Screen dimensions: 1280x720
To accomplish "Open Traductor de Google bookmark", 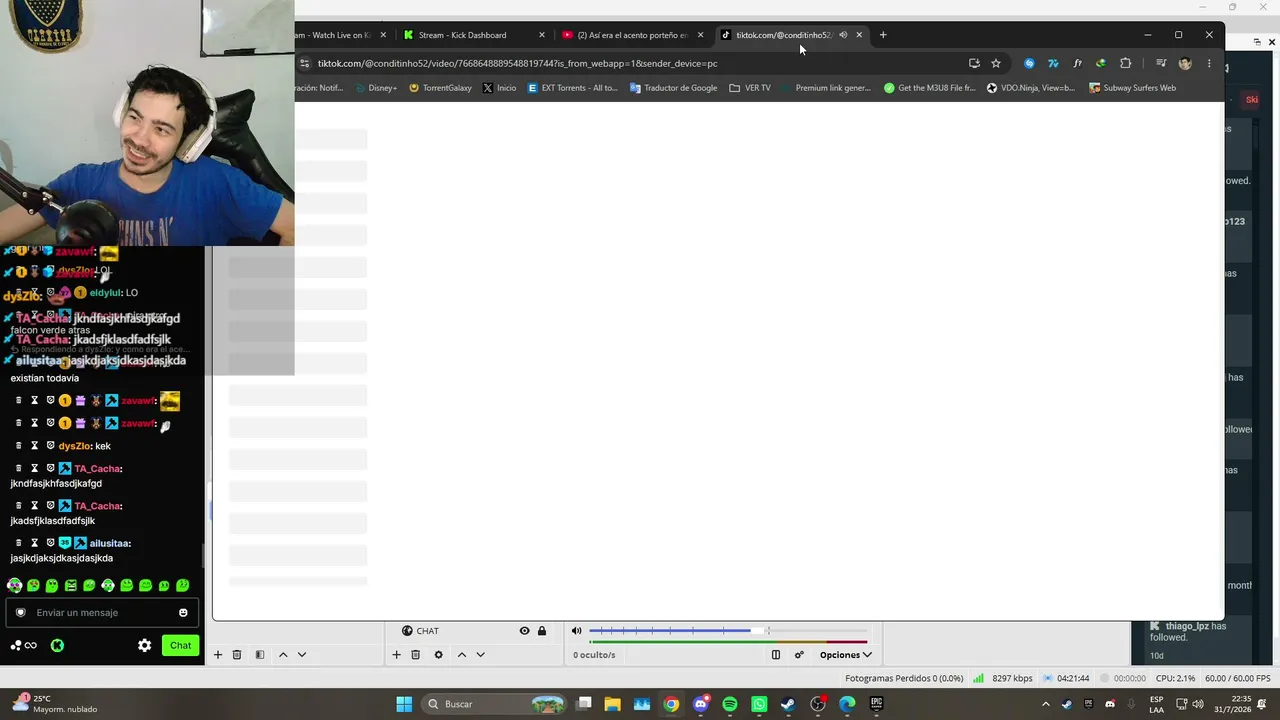I will point(673,88).
